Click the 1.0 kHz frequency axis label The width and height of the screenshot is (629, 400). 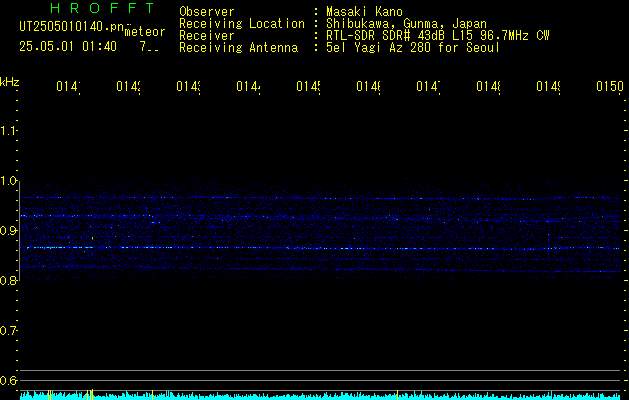(9, 181)
